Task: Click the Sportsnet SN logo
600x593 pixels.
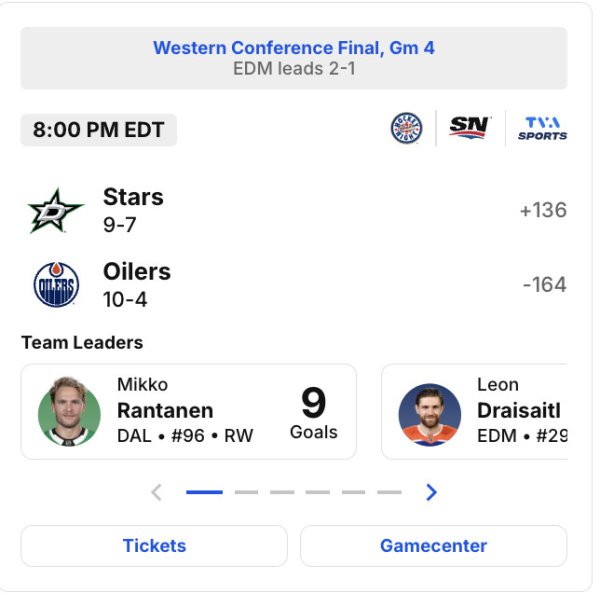Action: pyautogui.click(x=469, y=128)
